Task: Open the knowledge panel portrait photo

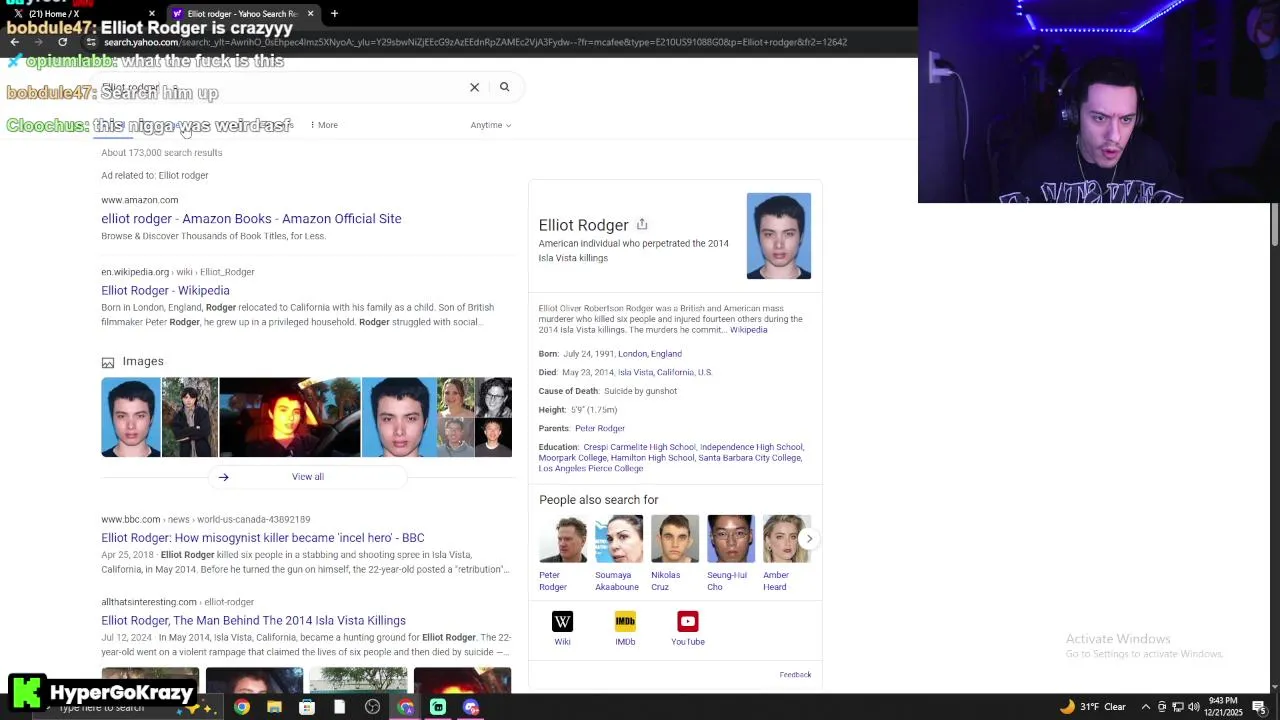Action: [779, 236]
